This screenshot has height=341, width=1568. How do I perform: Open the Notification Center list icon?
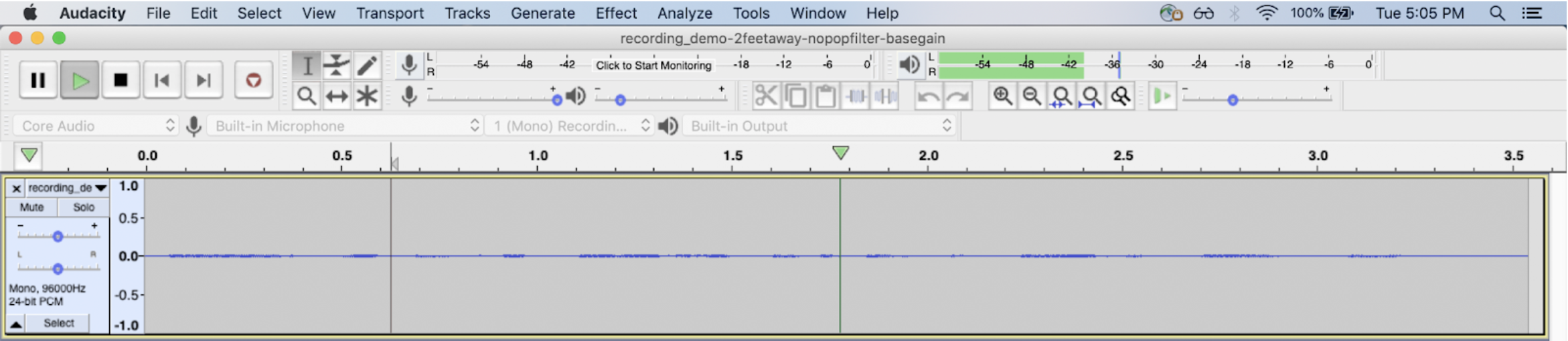1532,13
